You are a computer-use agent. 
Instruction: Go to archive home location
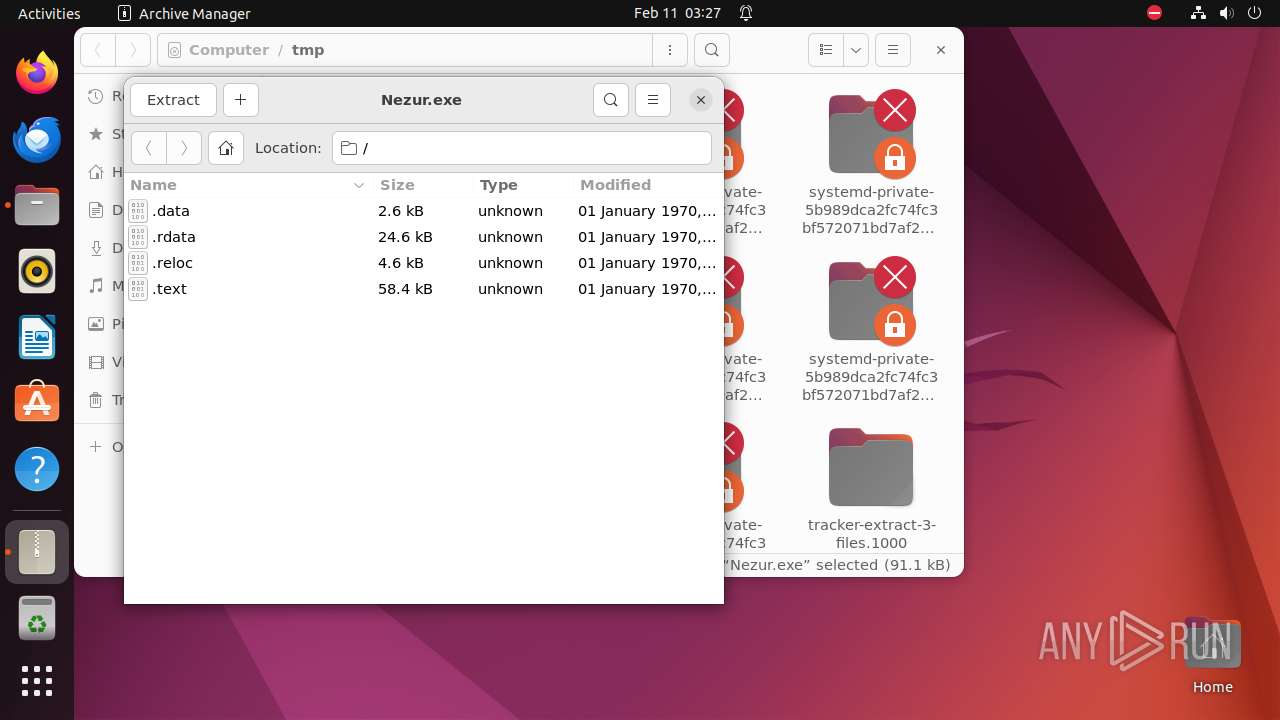click(226, 148)
